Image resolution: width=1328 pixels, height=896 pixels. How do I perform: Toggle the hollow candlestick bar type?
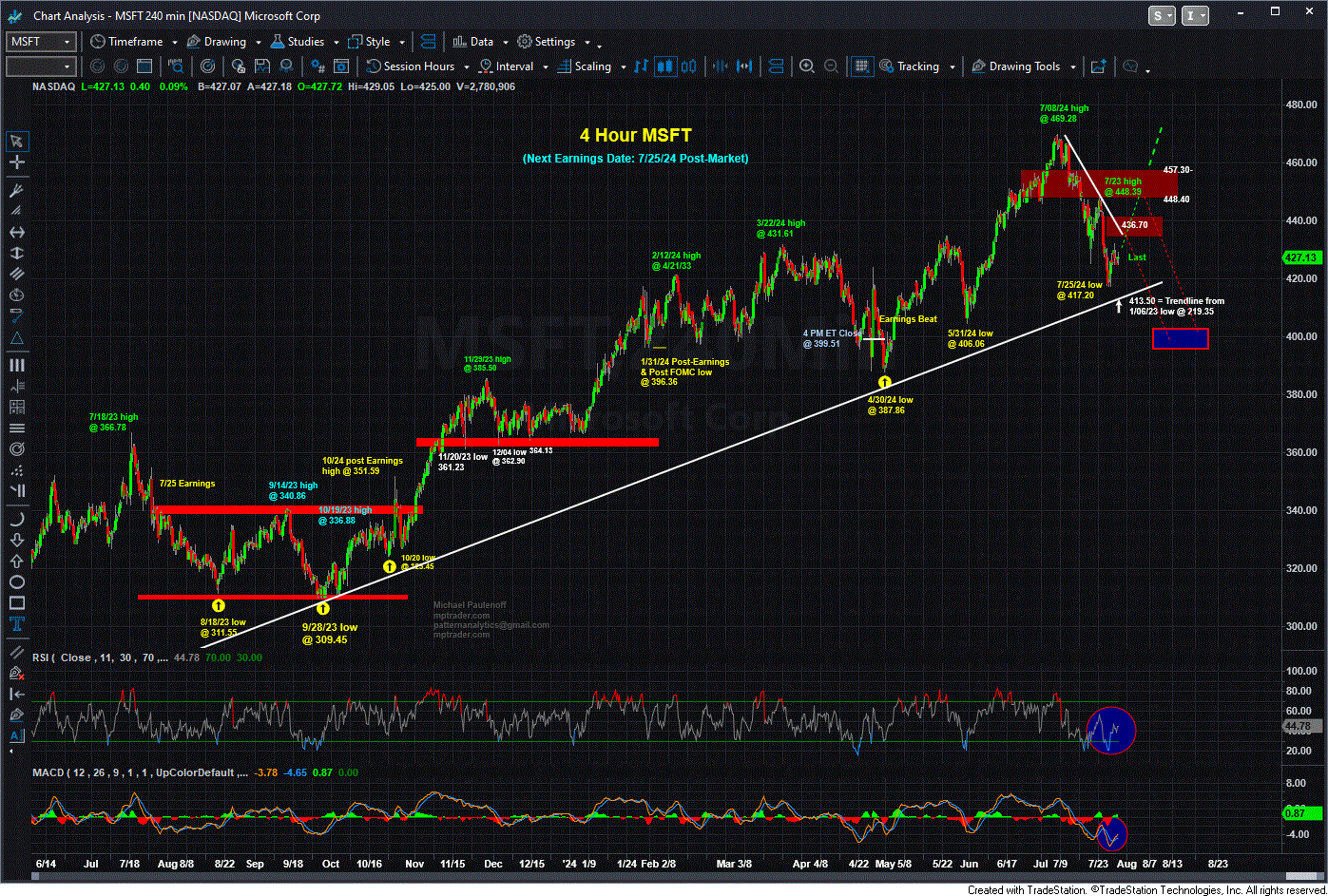(689, 67)
